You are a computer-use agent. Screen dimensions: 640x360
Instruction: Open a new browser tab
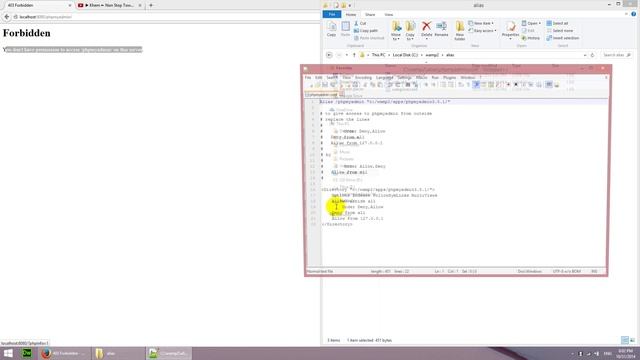pyautogui.click(x=151, y=5)
